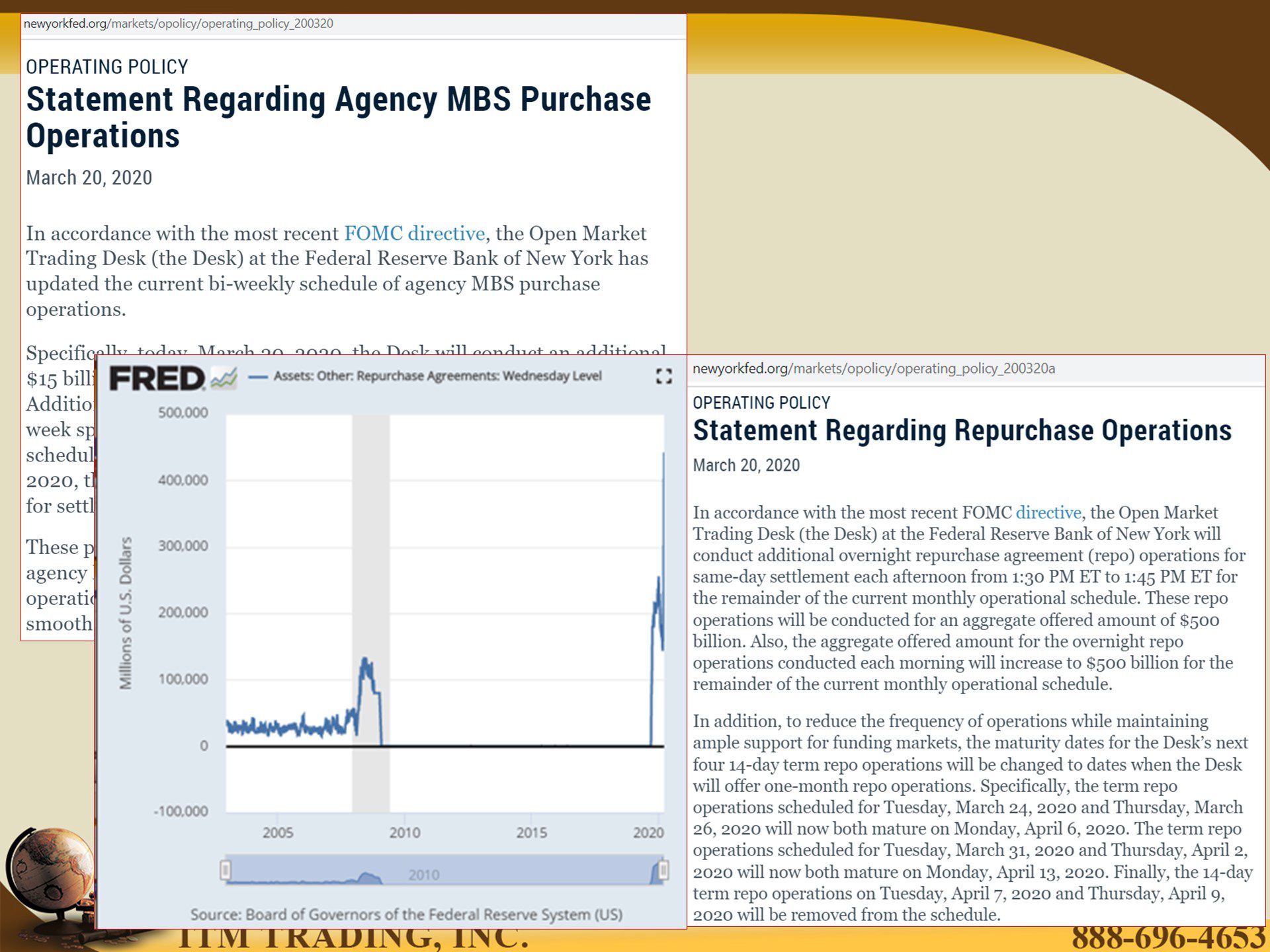Click the Statement Regarding Repurchase Operations heading

(x=962, y=430)
